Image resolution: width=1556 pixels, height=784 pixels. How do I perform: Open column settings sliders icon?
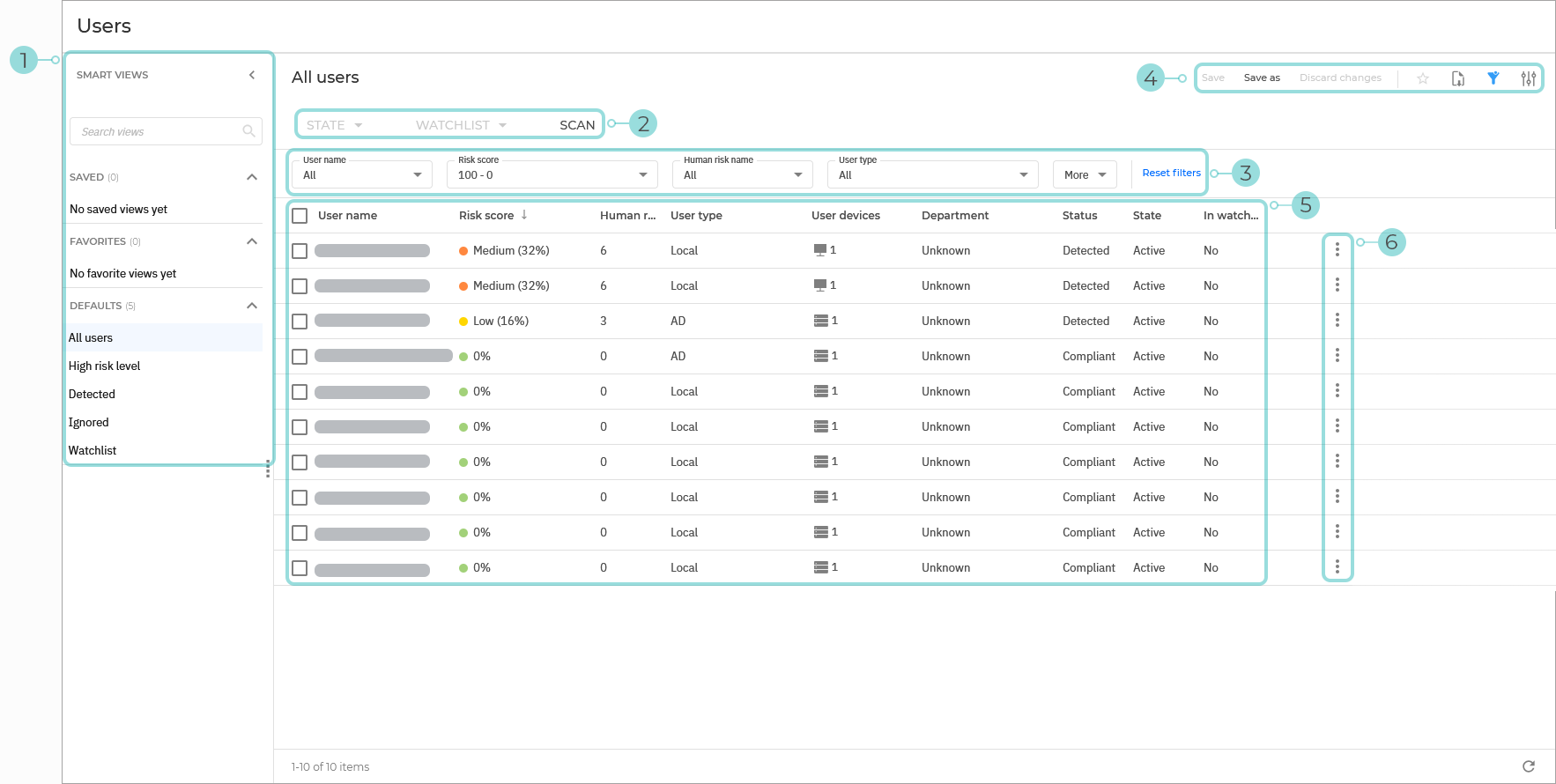(1529, 78)
